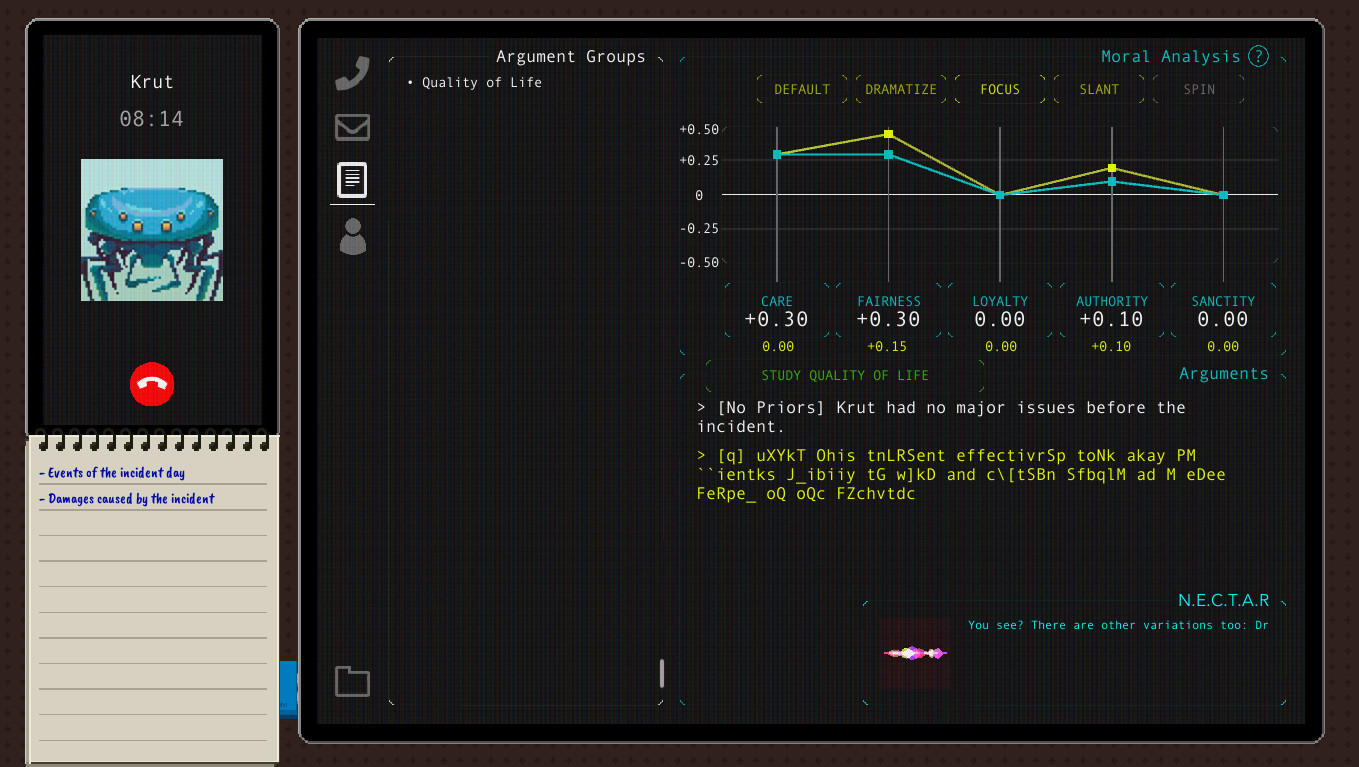The height and width of the screenshot is (767, 1359).
Task: Click Krut's crab portrait
Action: [152, 230]
